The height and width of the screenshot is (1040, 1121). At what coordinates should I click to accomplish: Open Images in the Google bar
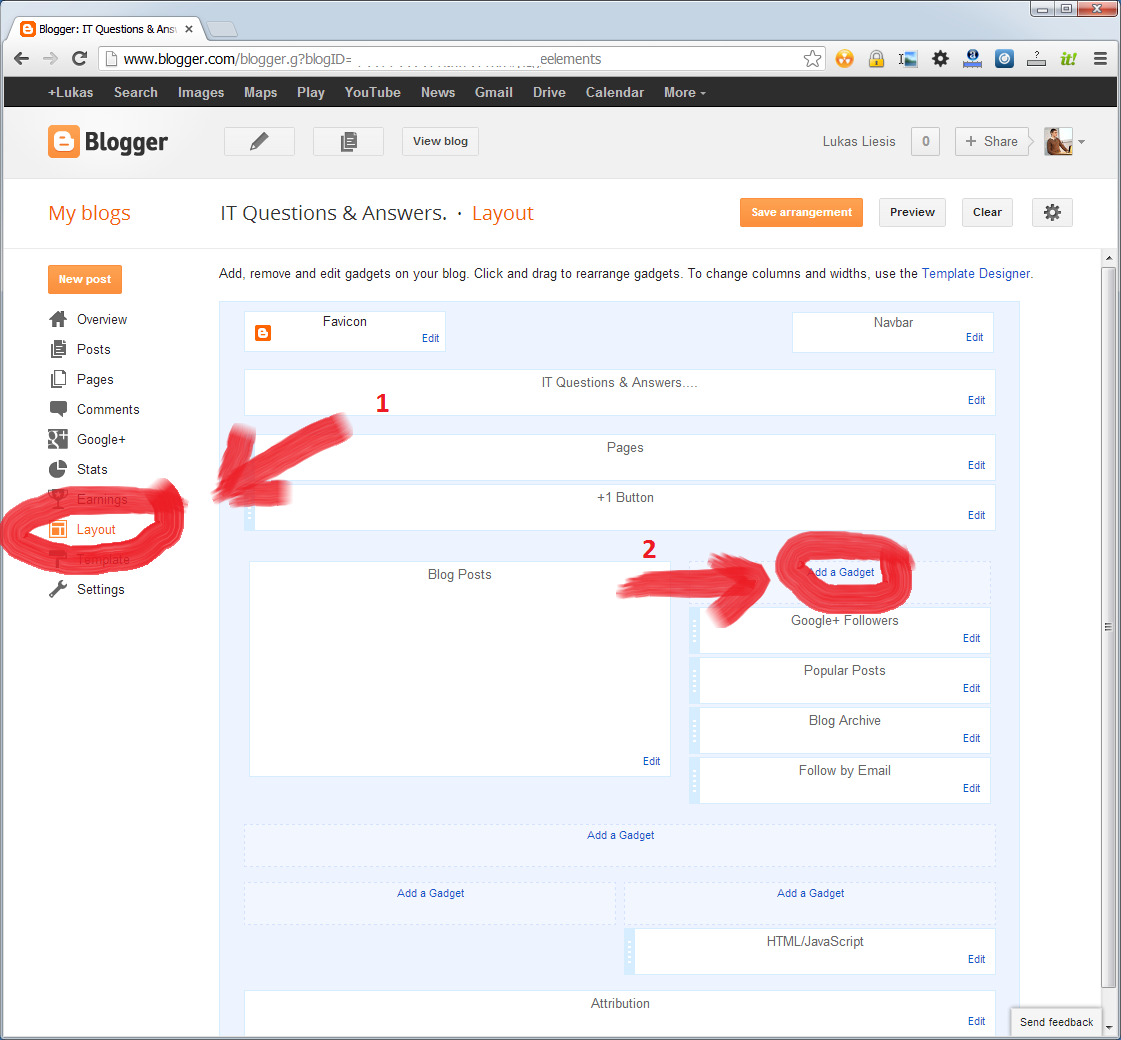[201, 92]
